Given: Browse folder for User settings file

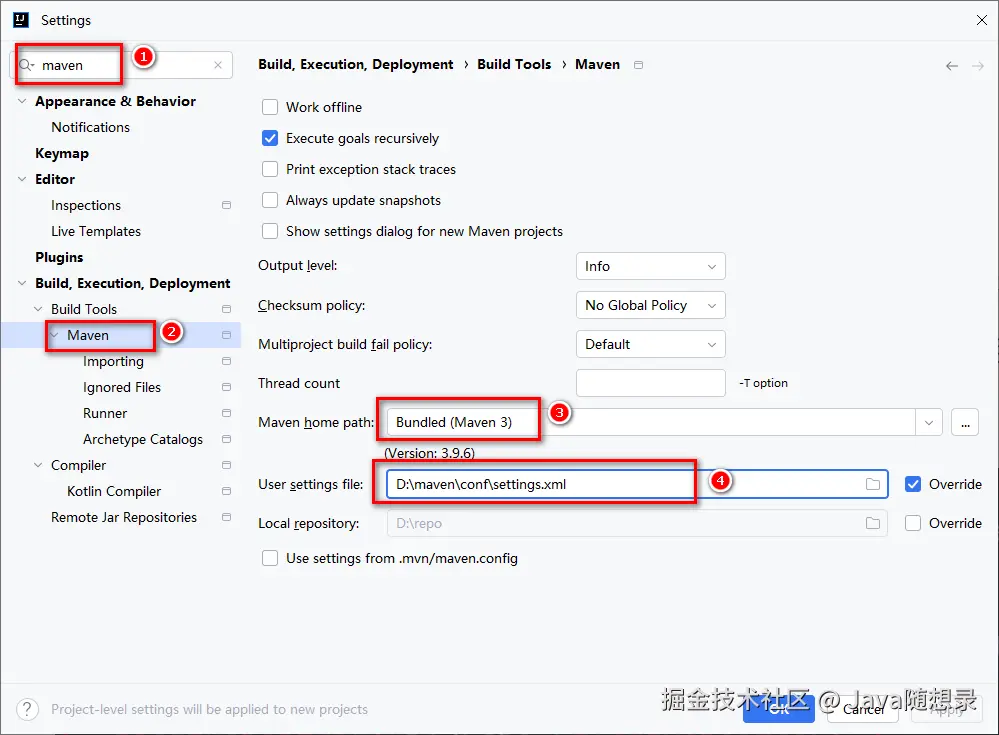Looking at the screenshot, I should click(873, 484).
